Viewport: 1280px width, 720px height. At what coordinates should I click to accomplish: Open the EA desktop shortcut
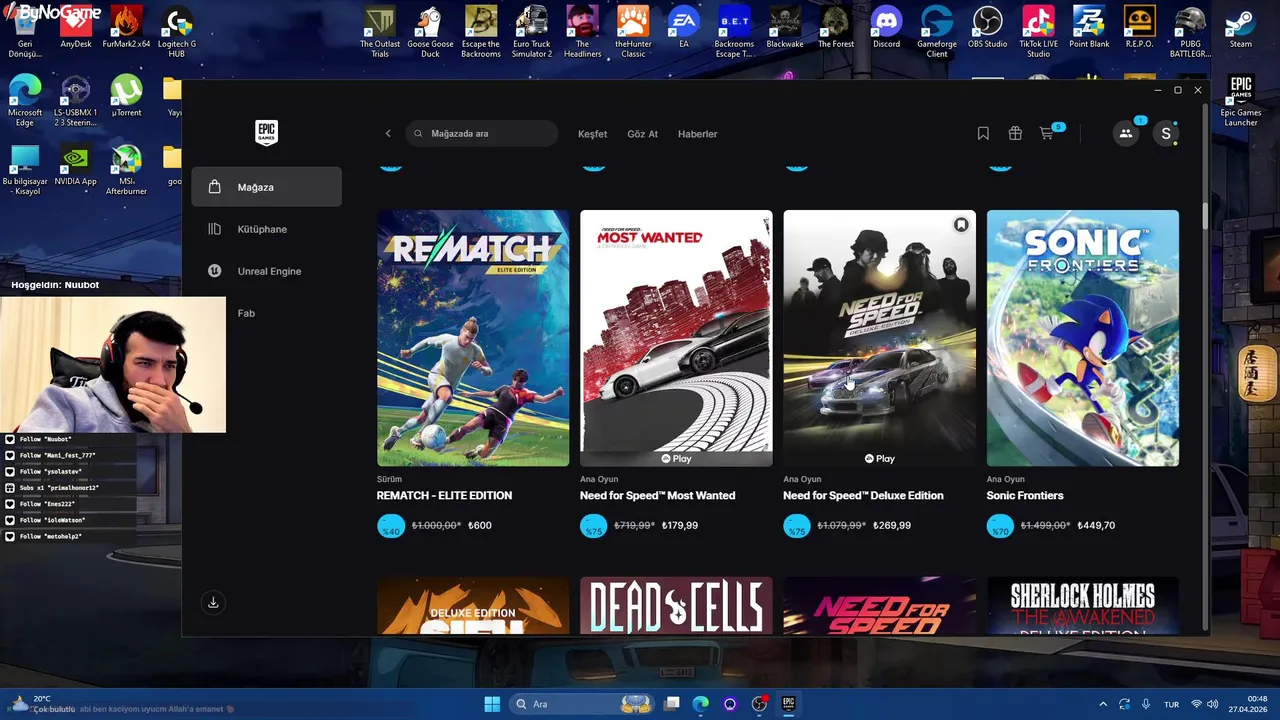pos(683,27)
